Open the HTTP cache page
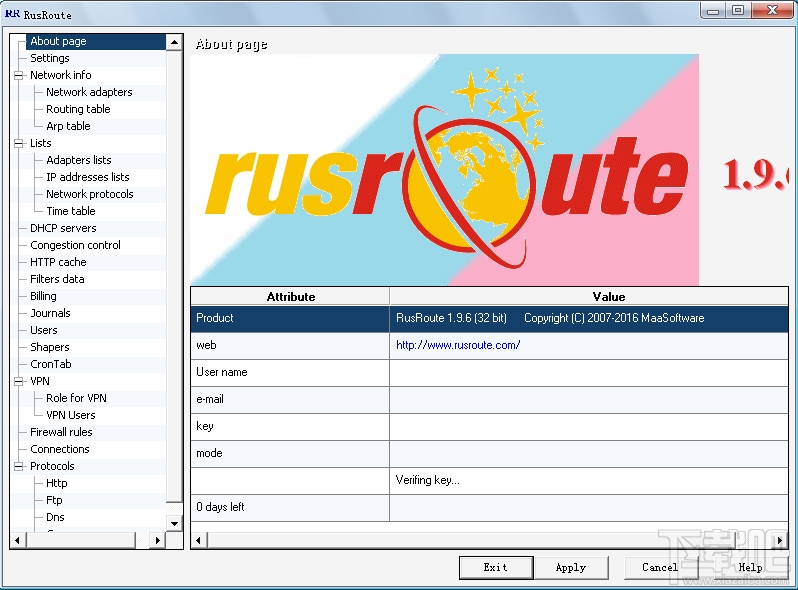This screenshot has width=798, height=590. tap(58, 262)
